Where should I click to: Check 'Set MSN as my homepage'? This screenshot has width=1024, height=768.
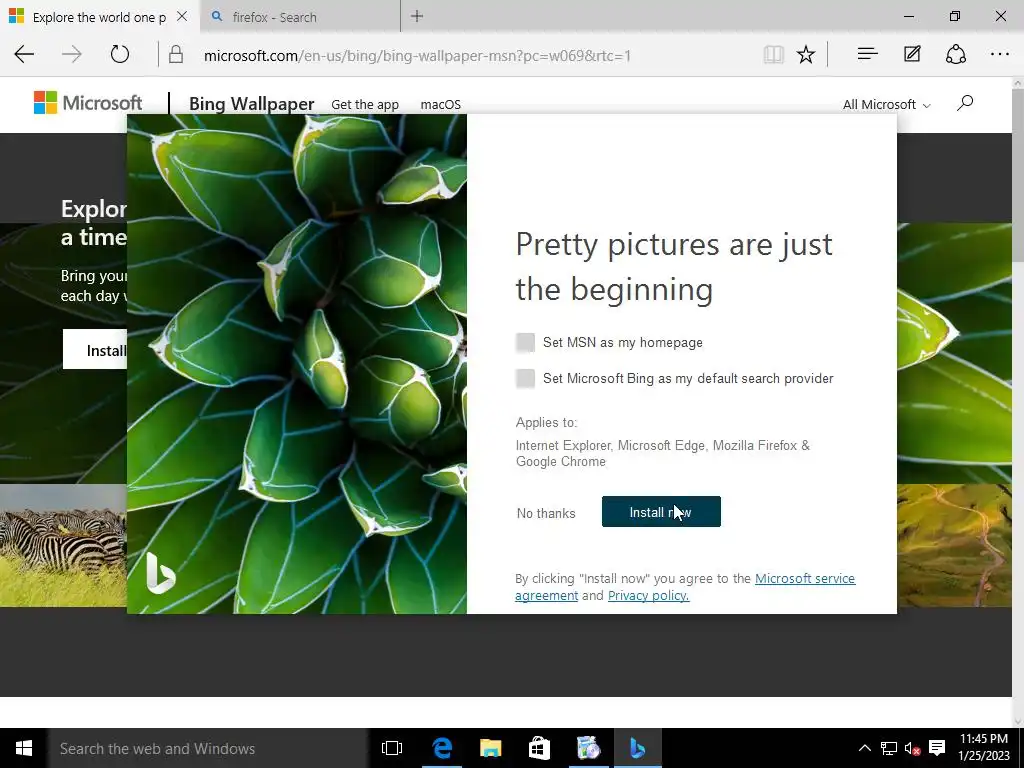coord(525,342)
